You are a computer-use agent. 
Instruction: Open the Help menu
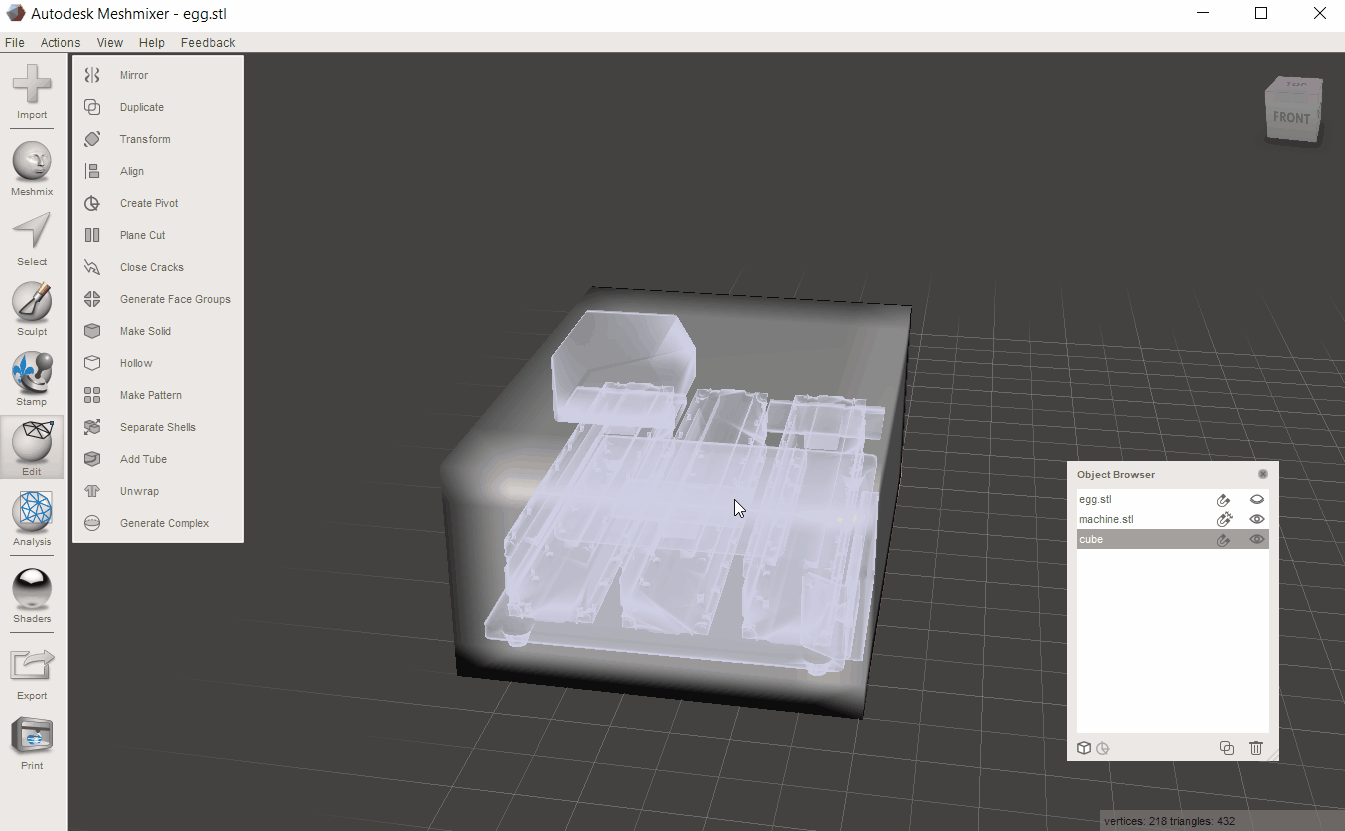tap(152, 43)
